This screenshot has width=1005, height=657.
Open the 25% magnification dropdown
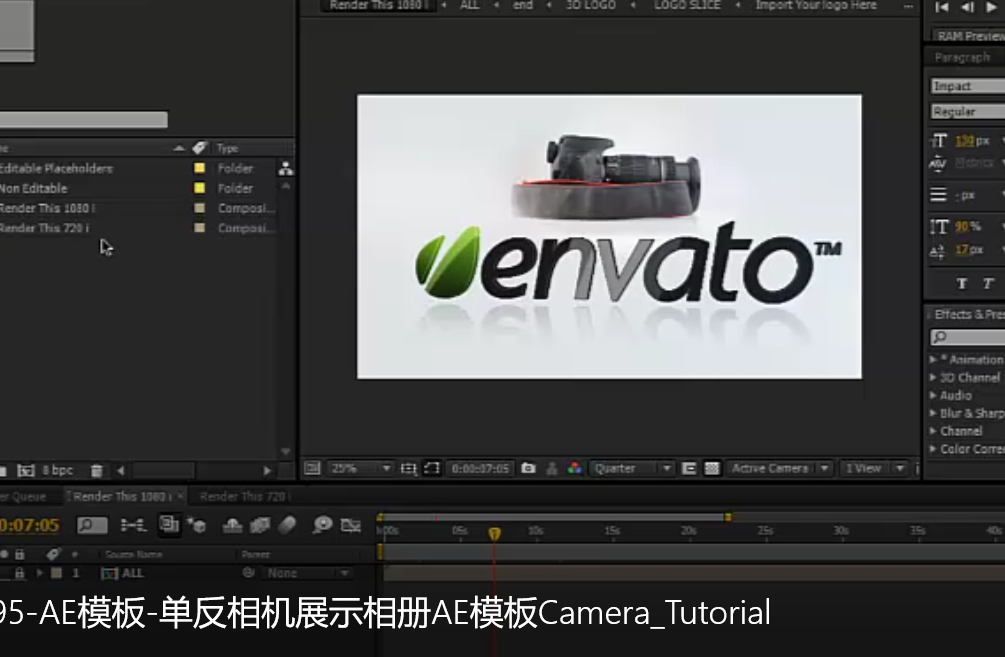coord(360,469)
